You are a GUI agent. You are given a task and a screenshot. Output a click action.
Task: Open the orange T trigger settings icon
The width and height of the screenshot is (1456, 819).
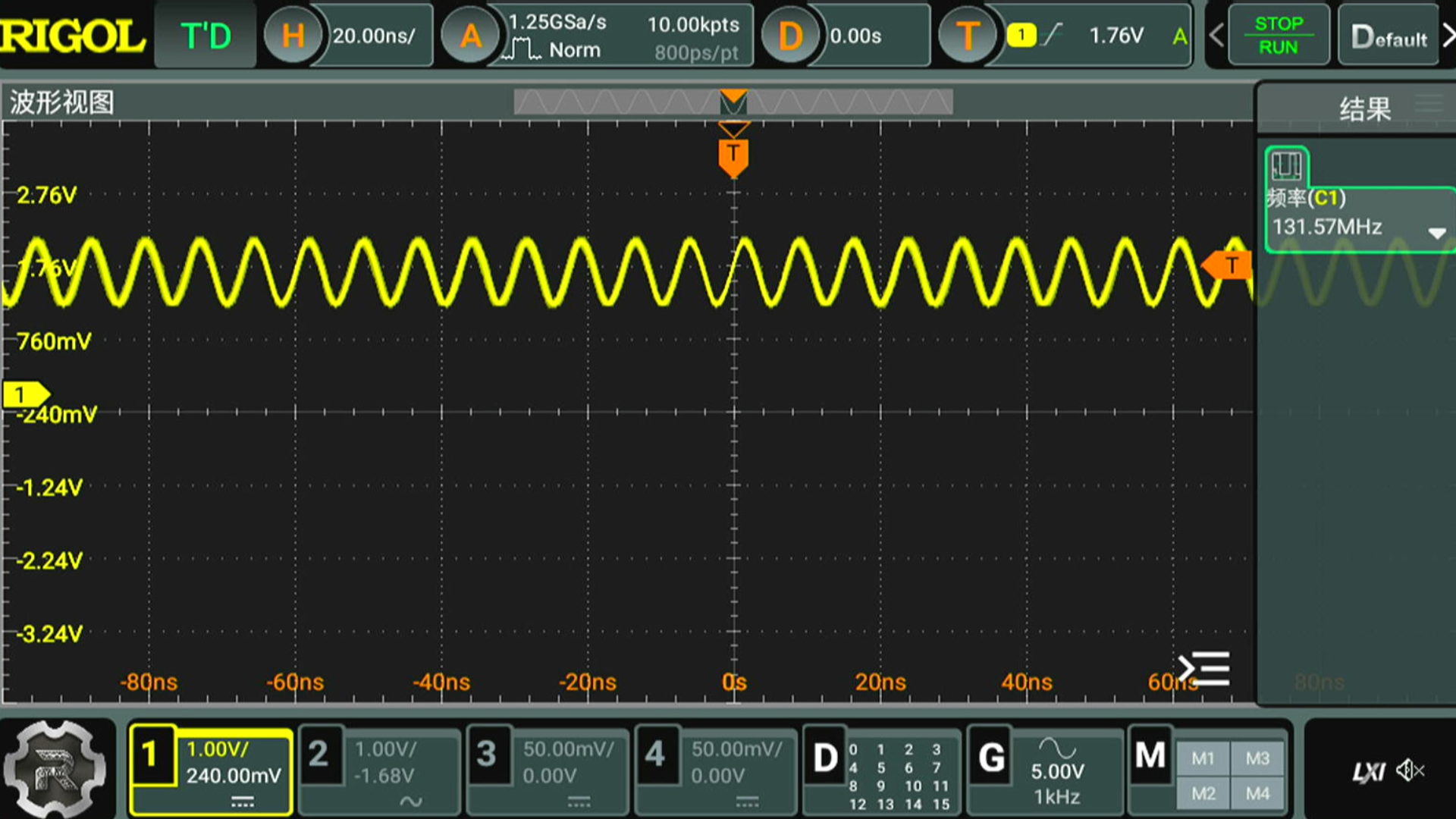coord(967,36)
